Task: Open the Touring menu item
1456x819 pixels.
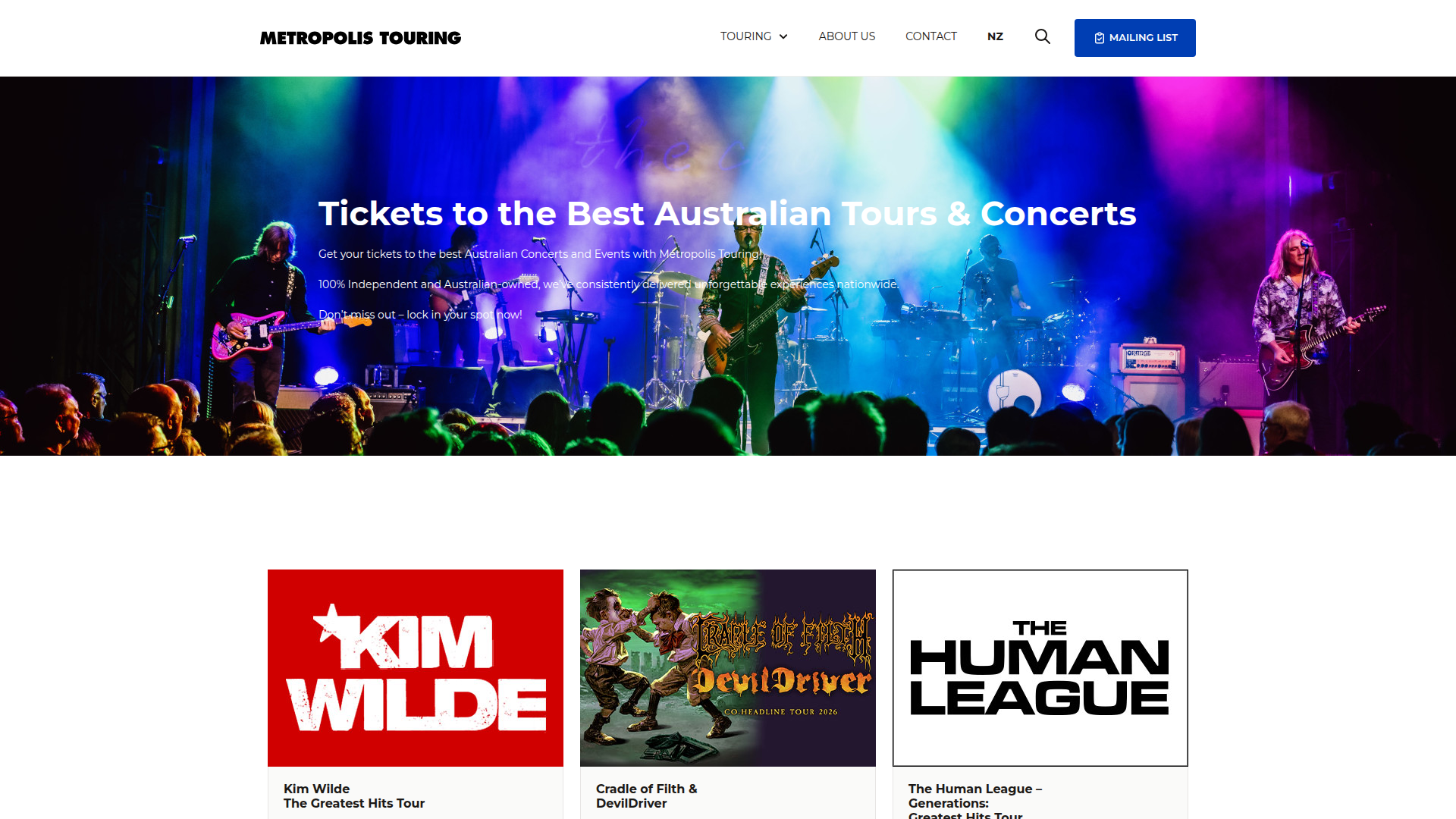Action: [754, 36]
